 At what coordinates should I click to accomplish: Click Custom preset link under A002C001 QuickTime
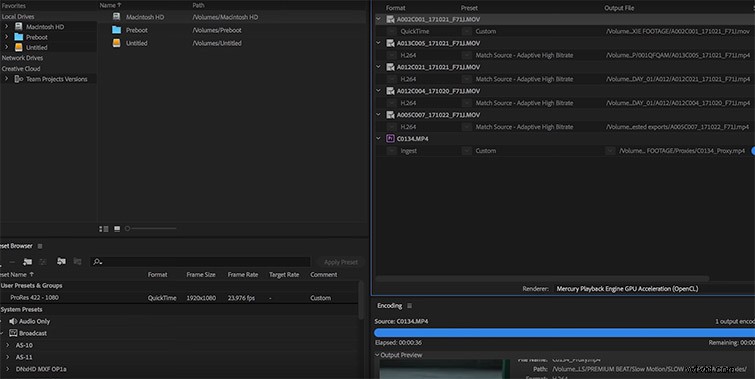(485, 31)
